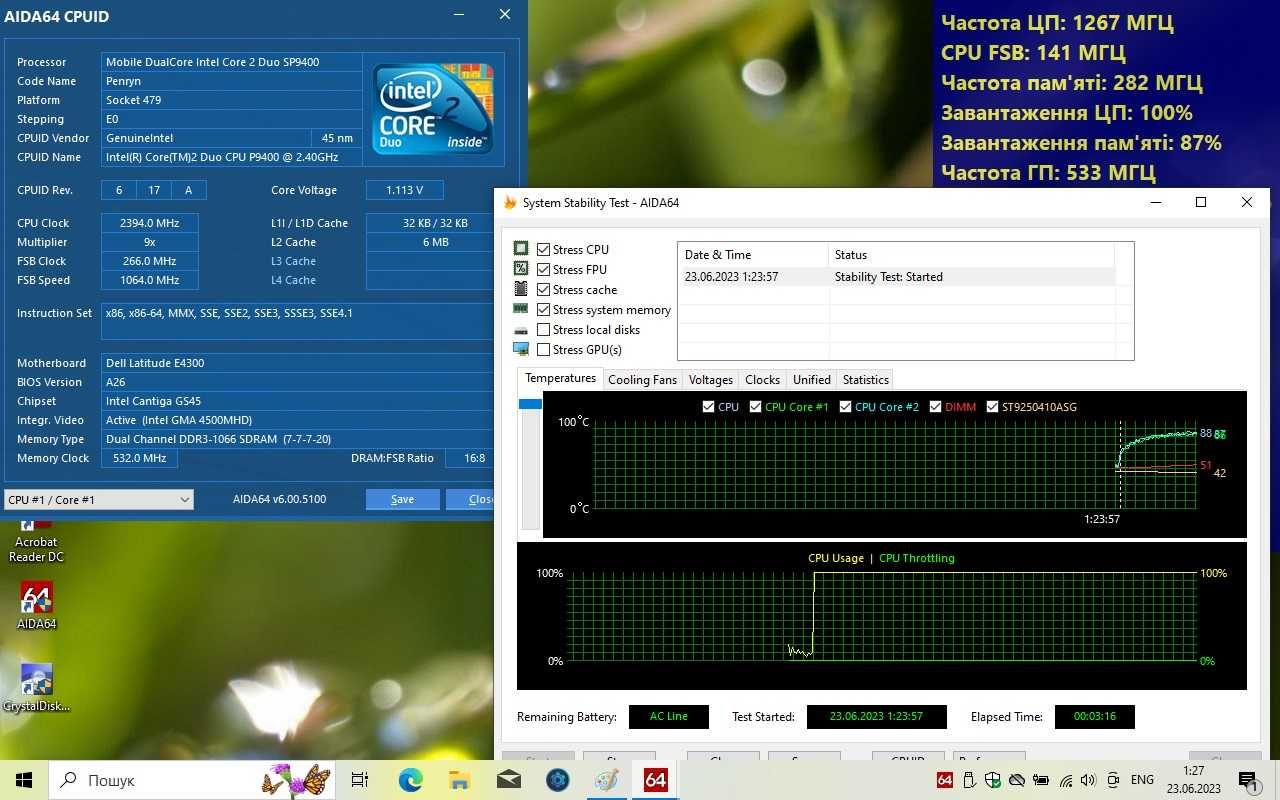Image resolution: width=1280 pixels, height=800 pixels.
Task: Click the blue vertical slider beside temperature graph
Action: (530, 404)
